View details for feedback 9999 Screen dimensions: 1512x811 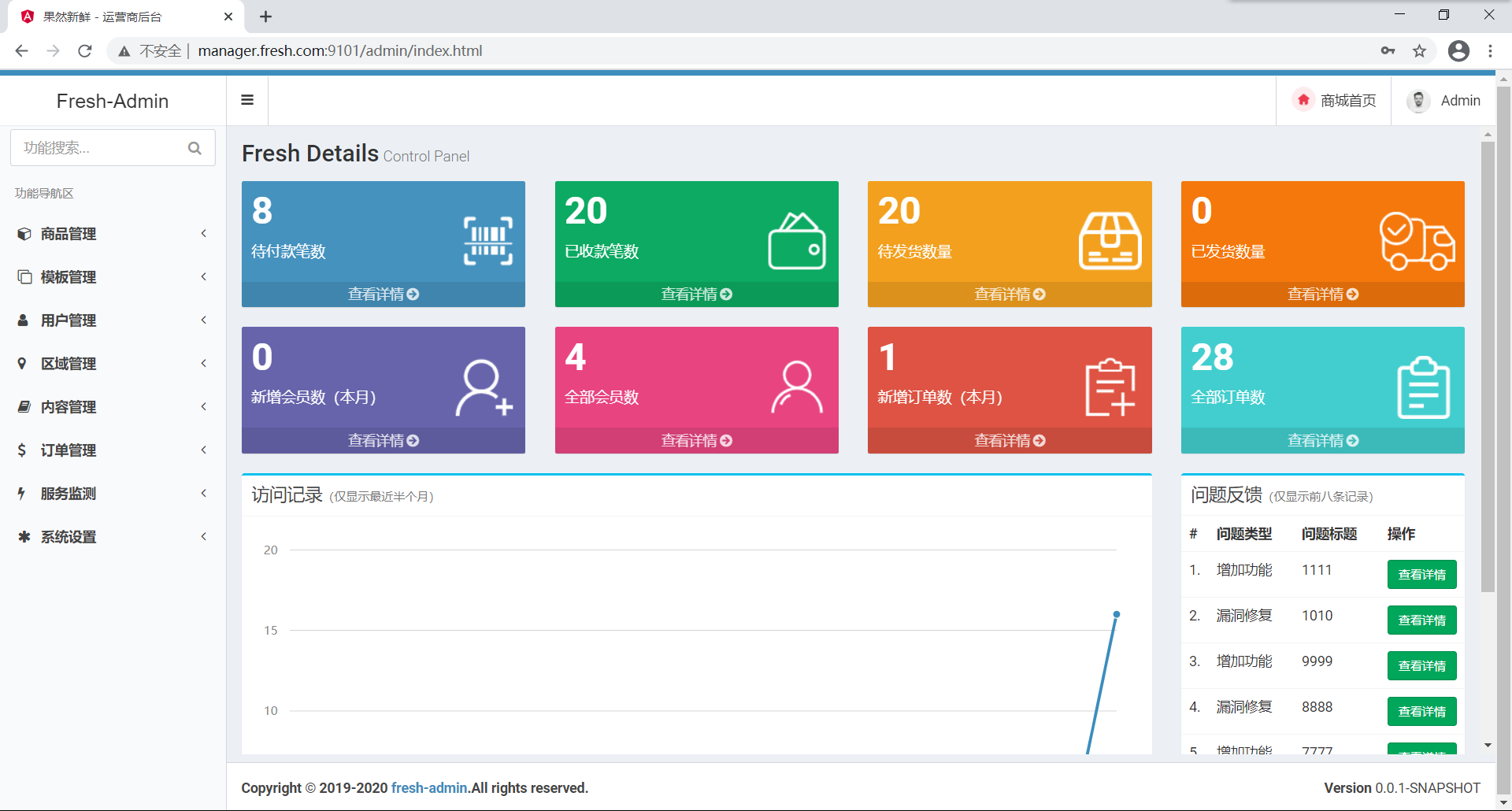click(x=1421, y=666)
